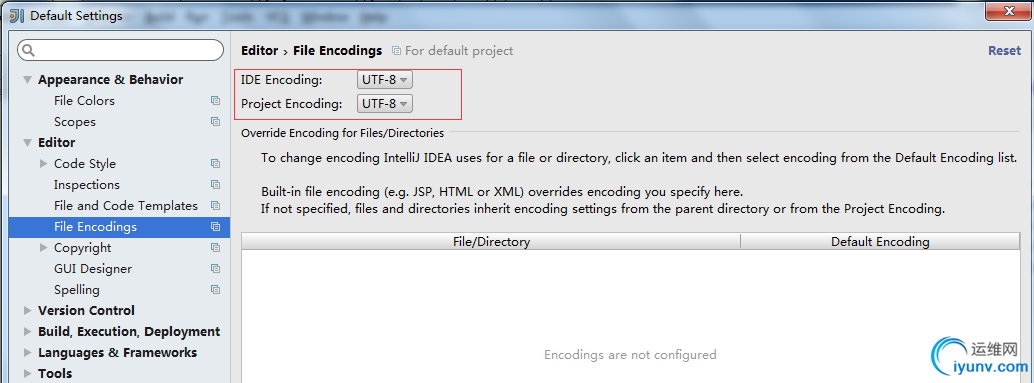Click the Reset link
This screenshot has height=383, width=1034.
(1004, 51)
